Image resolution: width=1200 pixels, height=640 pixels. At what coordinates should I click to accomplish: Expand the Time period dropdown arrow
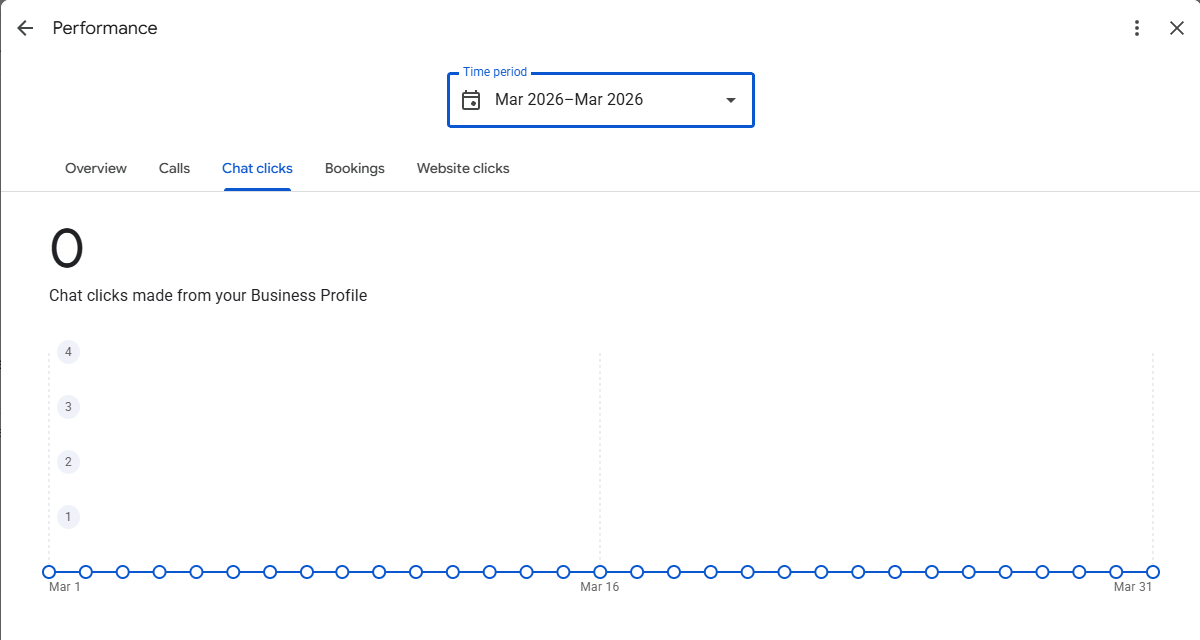[x=731, y=100]
